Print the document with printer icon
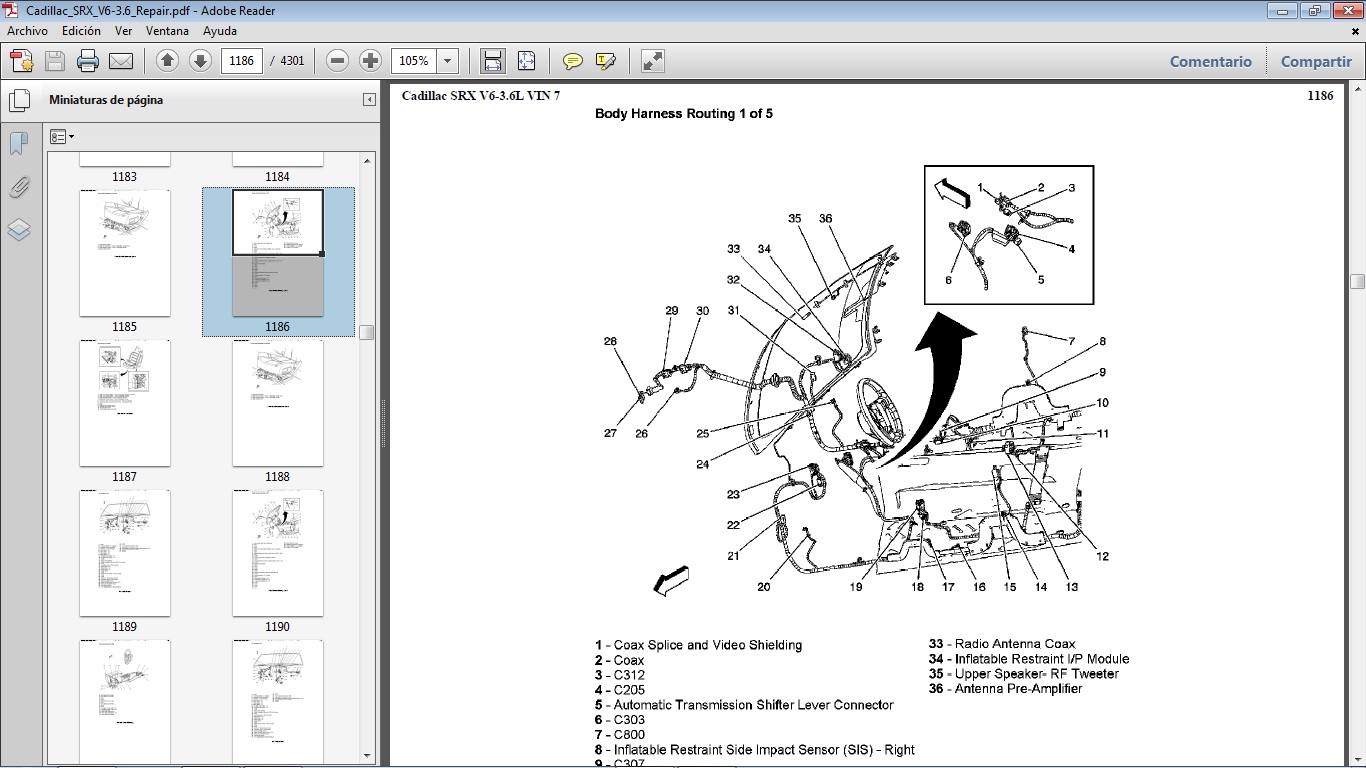Screen dimensions: 1366x768 88,61
